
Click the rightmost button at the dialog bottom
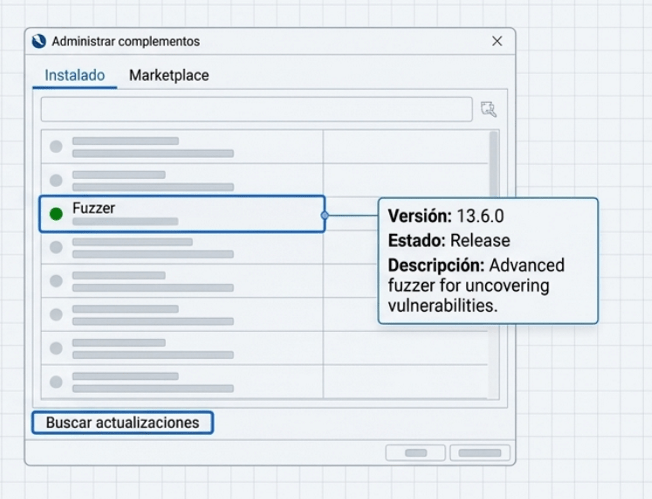click(x=479, y=453)
